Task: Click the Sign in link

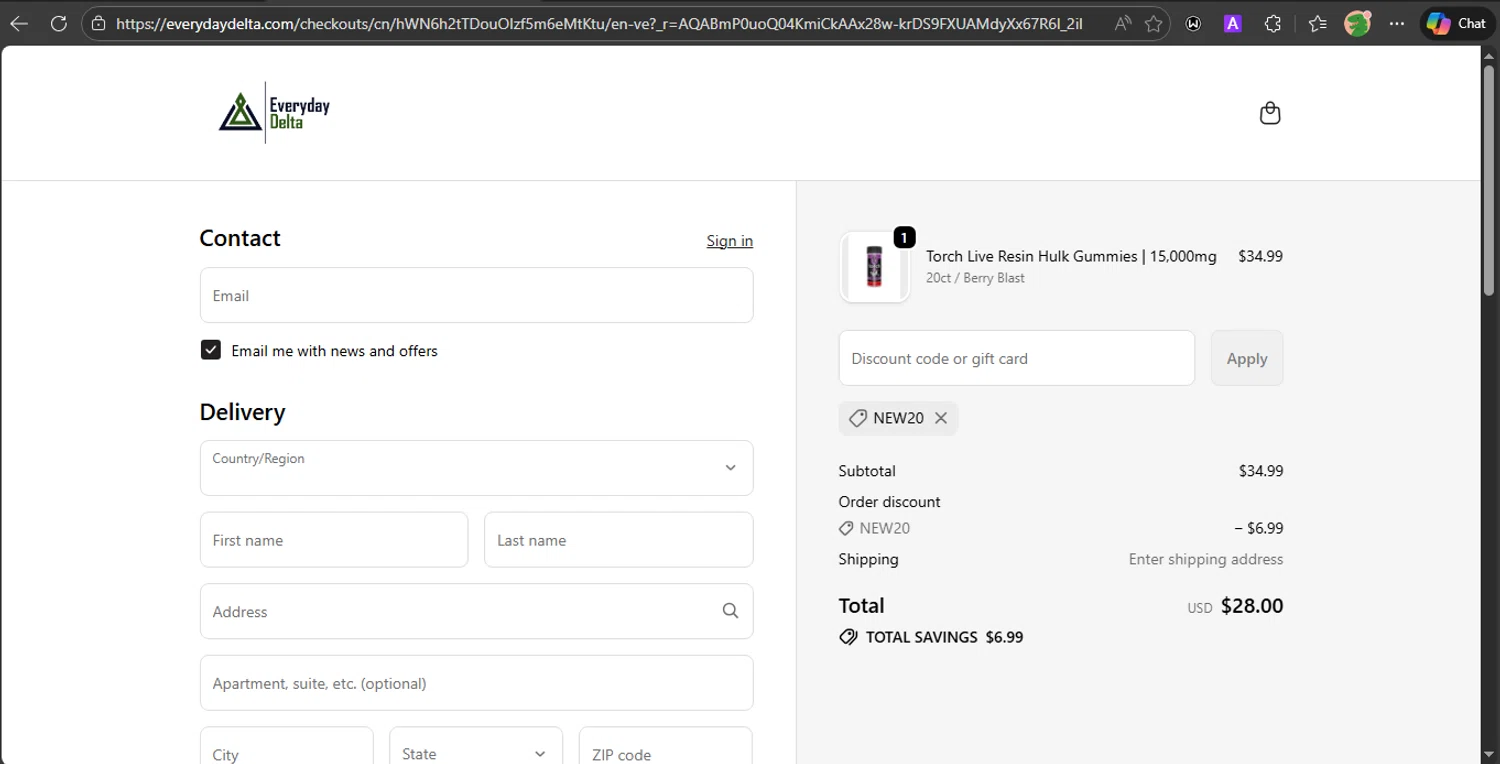Action: click(730, 241)
